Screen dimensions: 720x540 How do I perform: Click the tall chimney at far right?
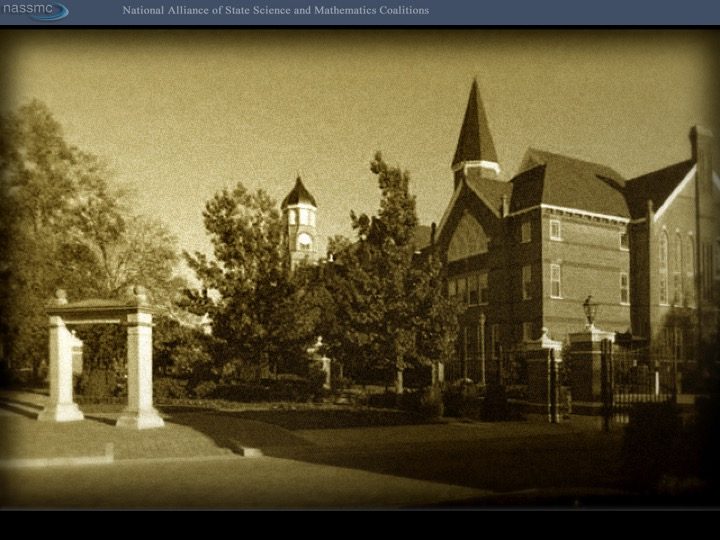coord(700,150)
